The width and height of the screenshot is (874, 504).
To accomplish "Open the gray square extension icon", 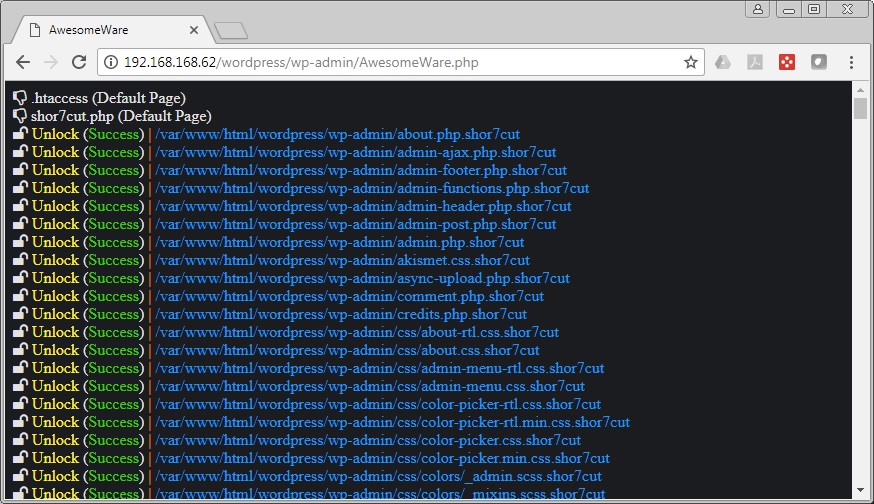I will (818, 62).
